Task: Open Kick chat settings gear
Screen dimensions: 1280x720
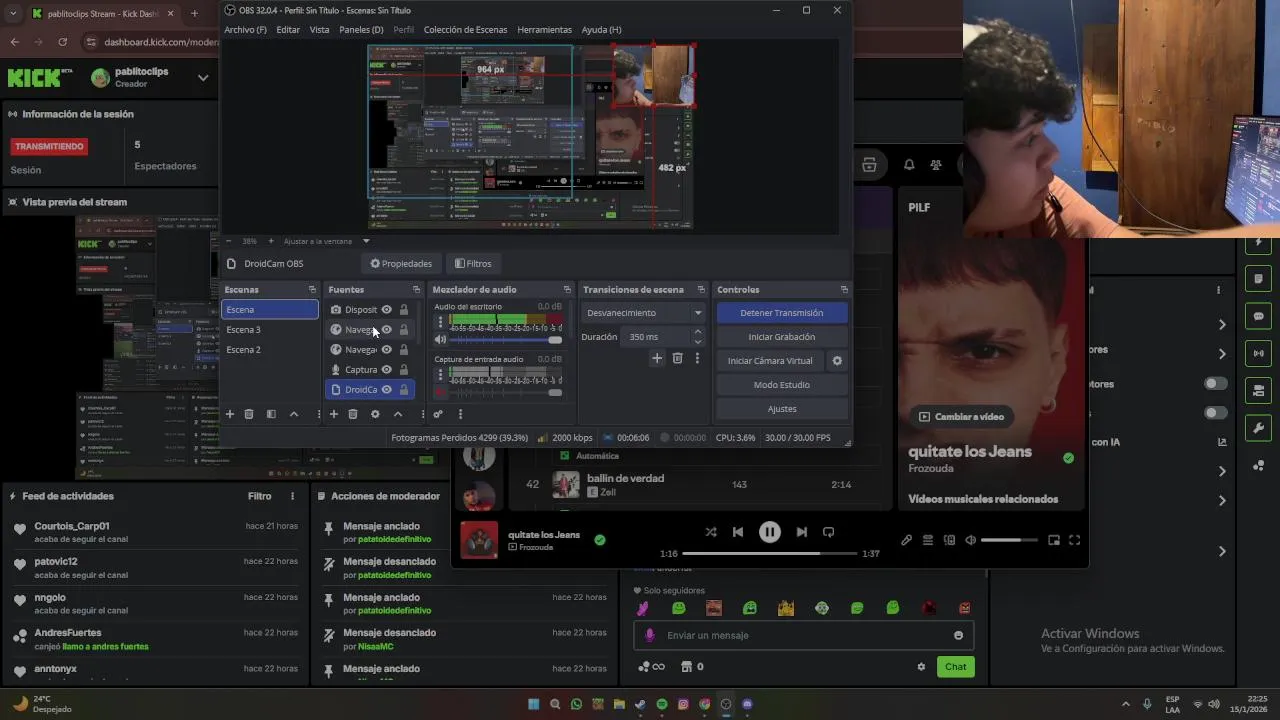Action: coord(921,667)
